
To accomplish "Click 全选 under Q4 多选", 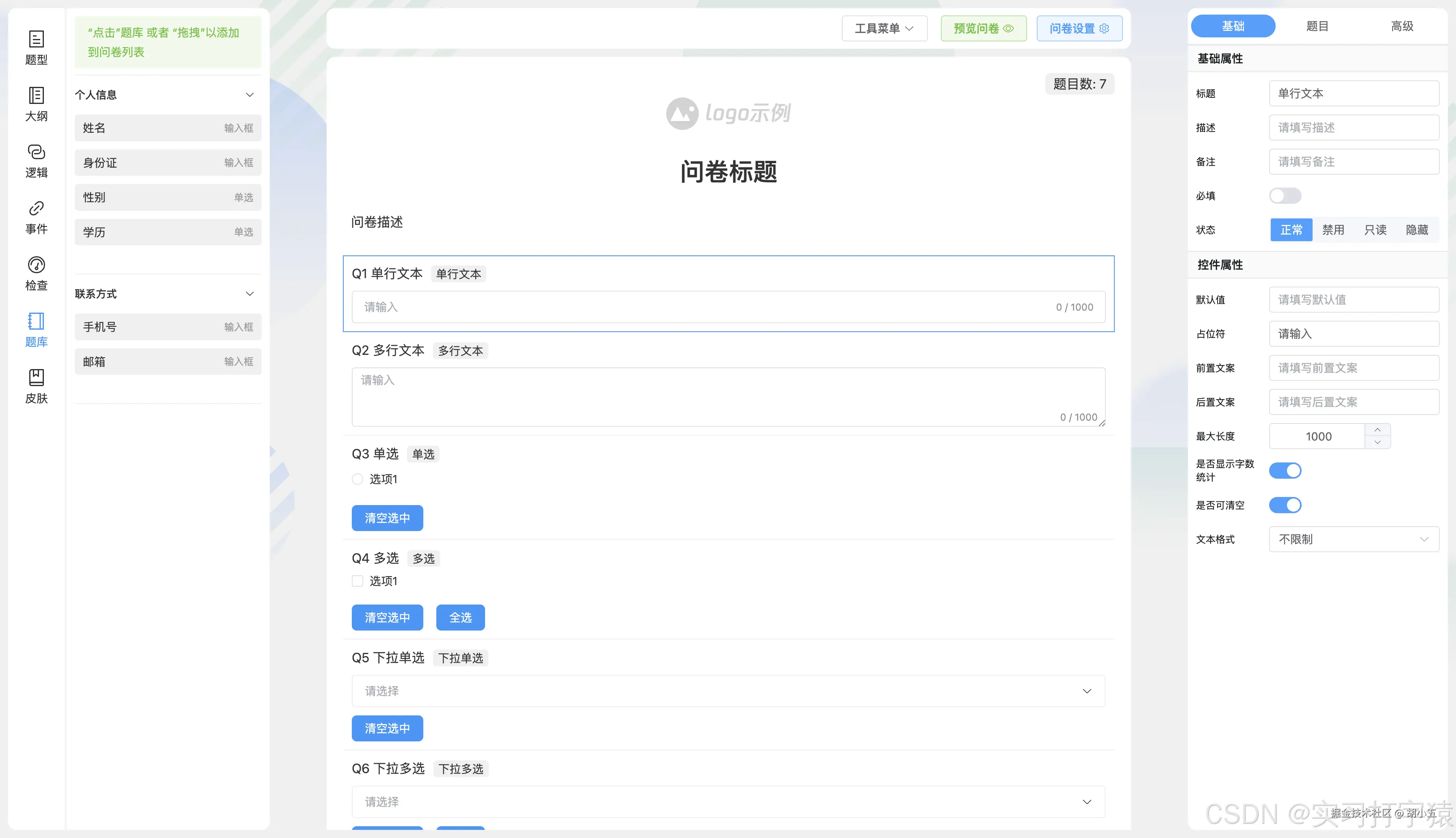I will pos(460,617).
